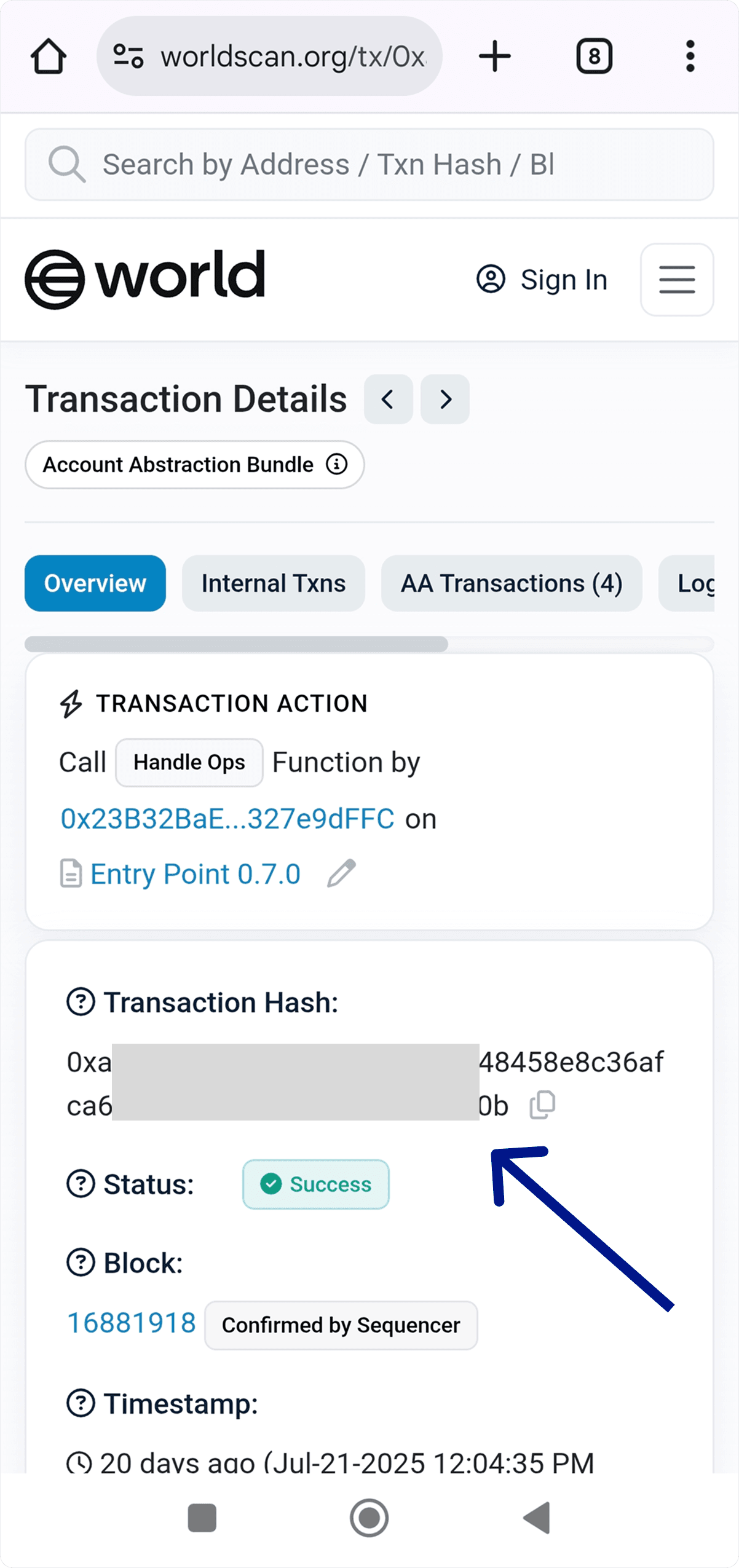Click the info icon on Account Abstraction Bundle
The height and width of the screenshot is (1568, 739).
tap(337, 465)
